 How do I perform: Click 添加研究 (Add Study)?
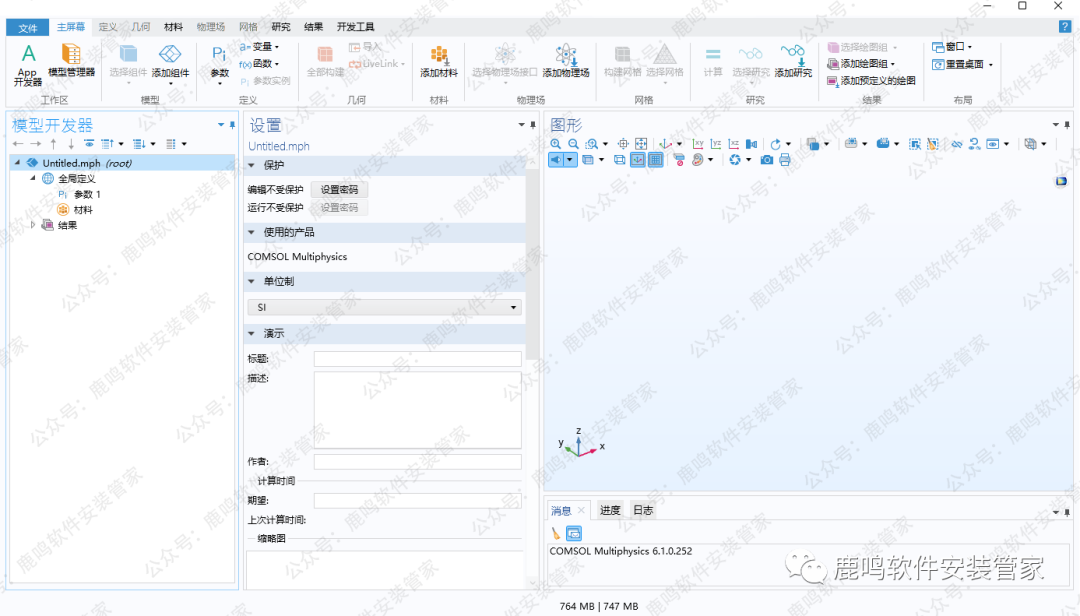(x=793, y=67)
